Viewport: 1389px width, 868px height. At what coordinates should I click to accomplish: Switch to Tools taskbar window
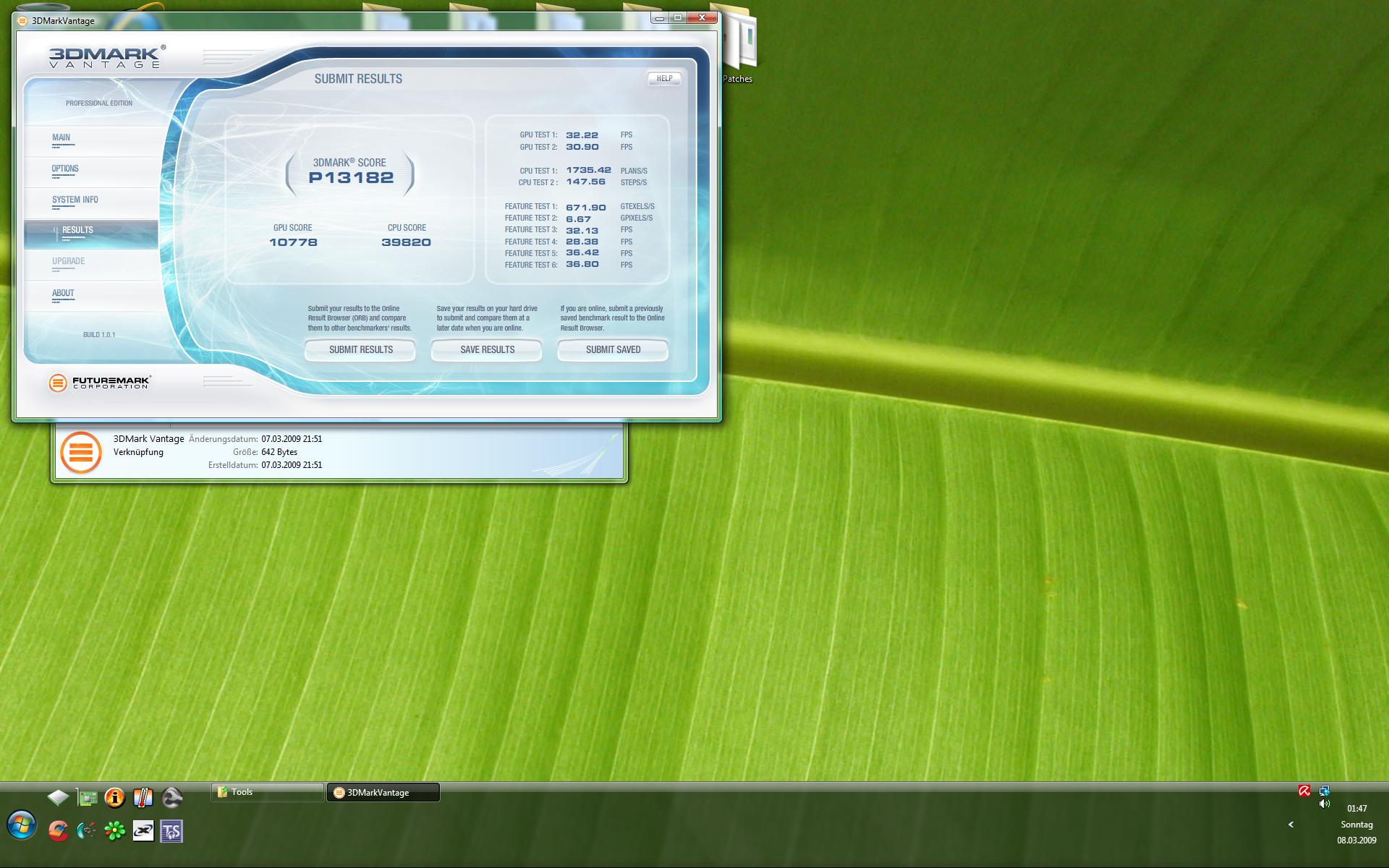click(x=266, y=792)
